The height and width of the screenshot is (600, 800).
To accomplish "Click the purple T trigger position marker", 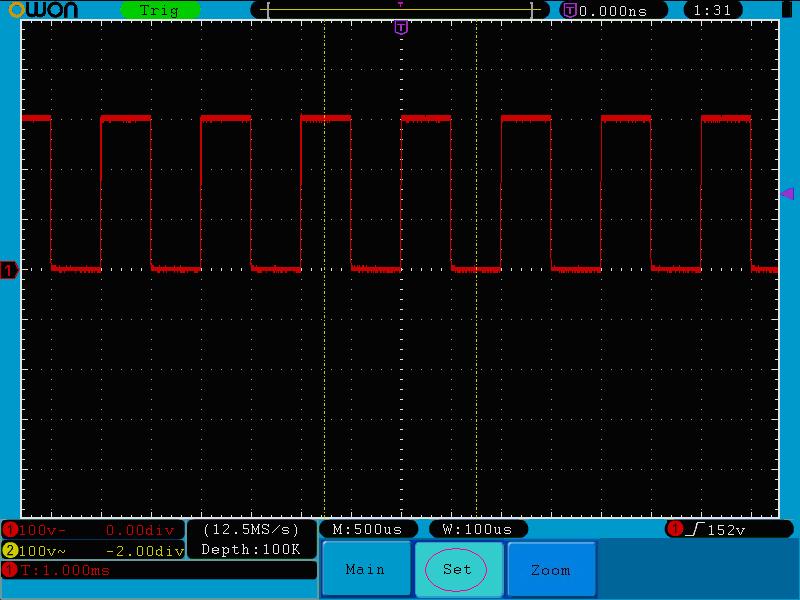I will coord(401,27).
